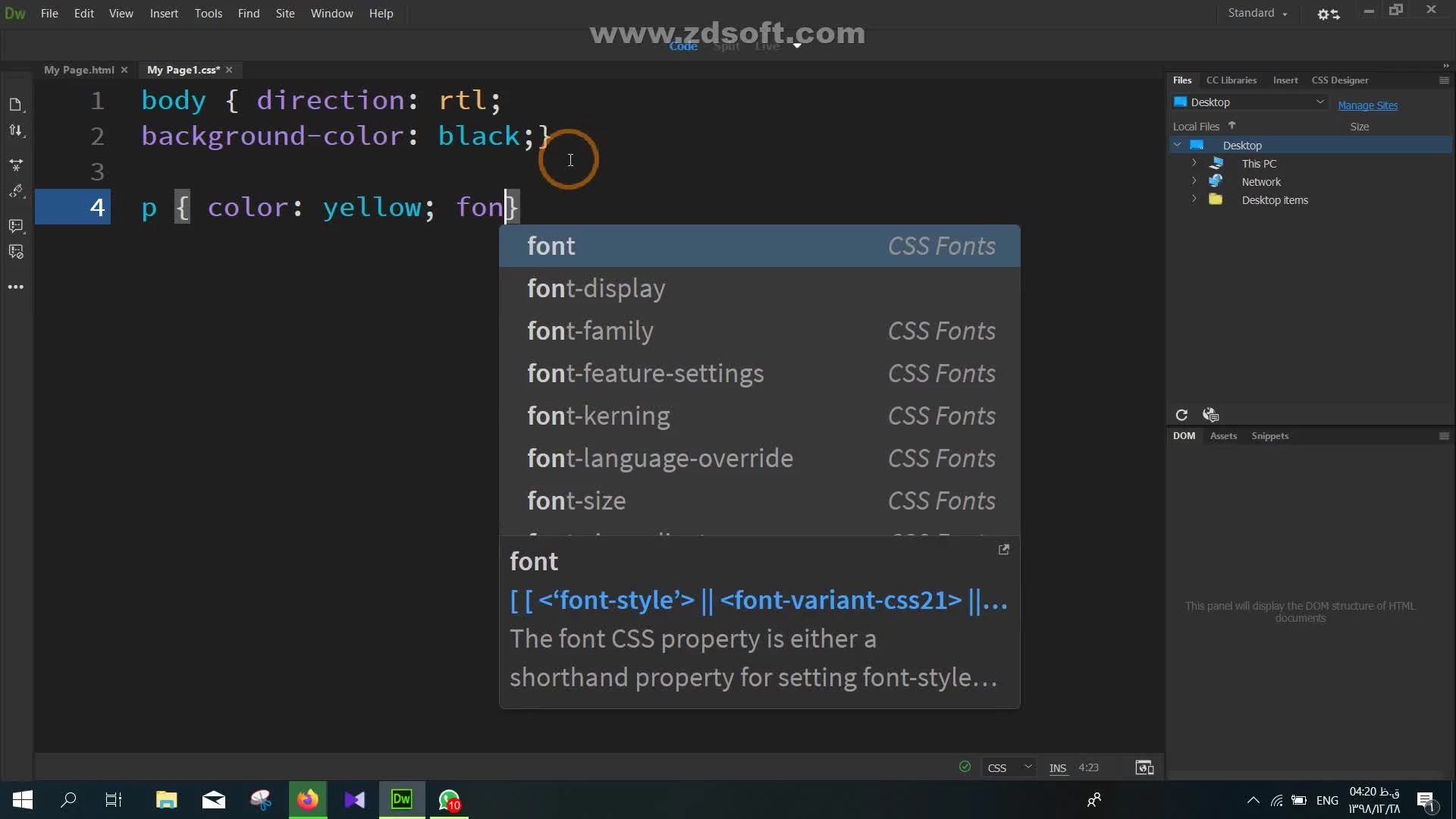1456x819 pixels.
Task: Switch to the My Page.html tab
Action: click(79, 70)
